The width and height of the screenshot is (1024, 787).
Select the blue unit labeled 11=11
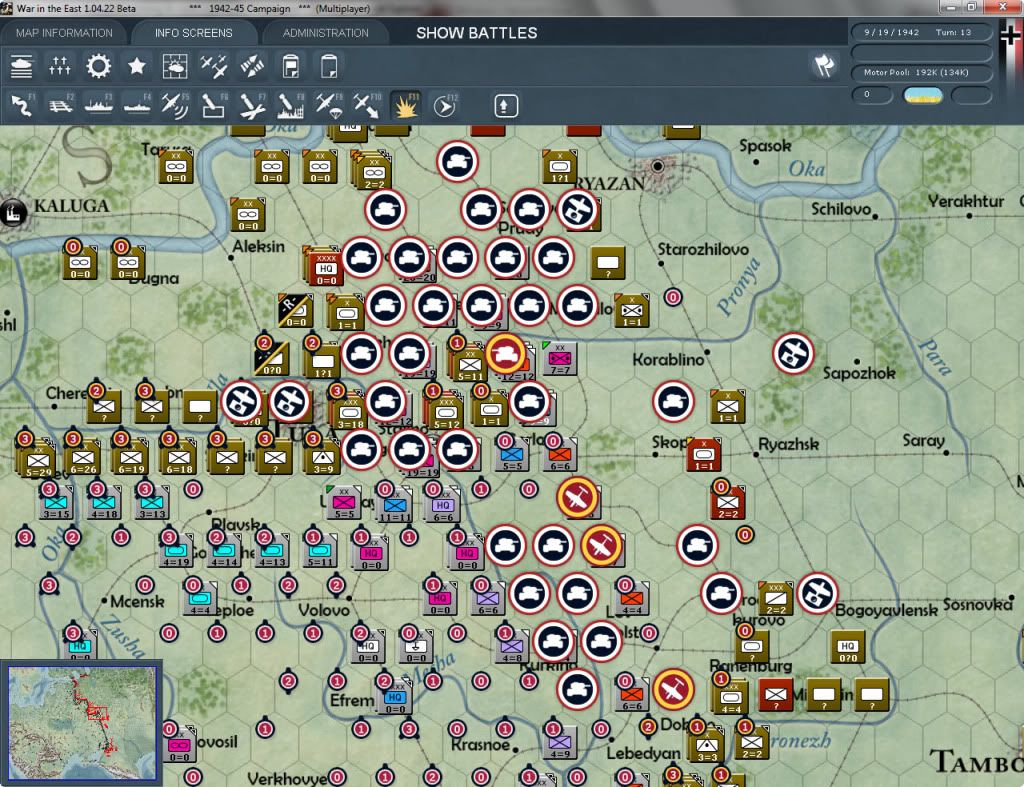[395, 507]
